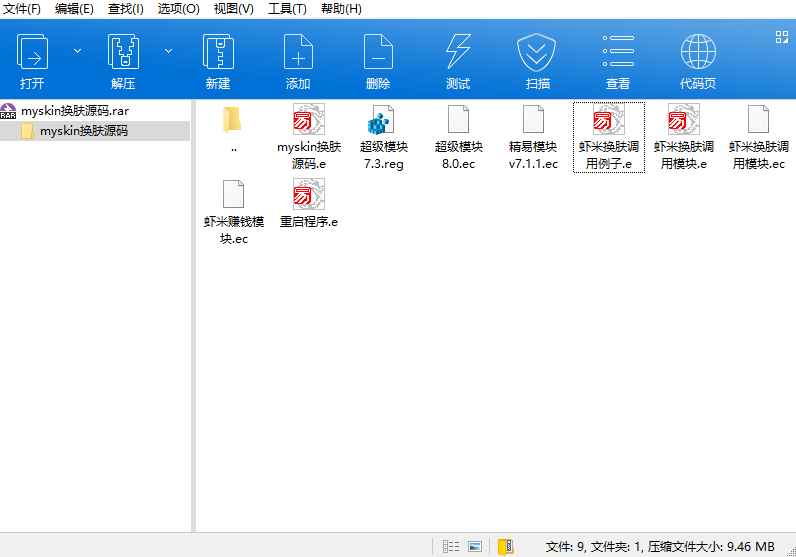Select the myskin换肤源码 folder in the tree
Image resolution: width=796 pixels, height=557 pixels.
point(84,131)
